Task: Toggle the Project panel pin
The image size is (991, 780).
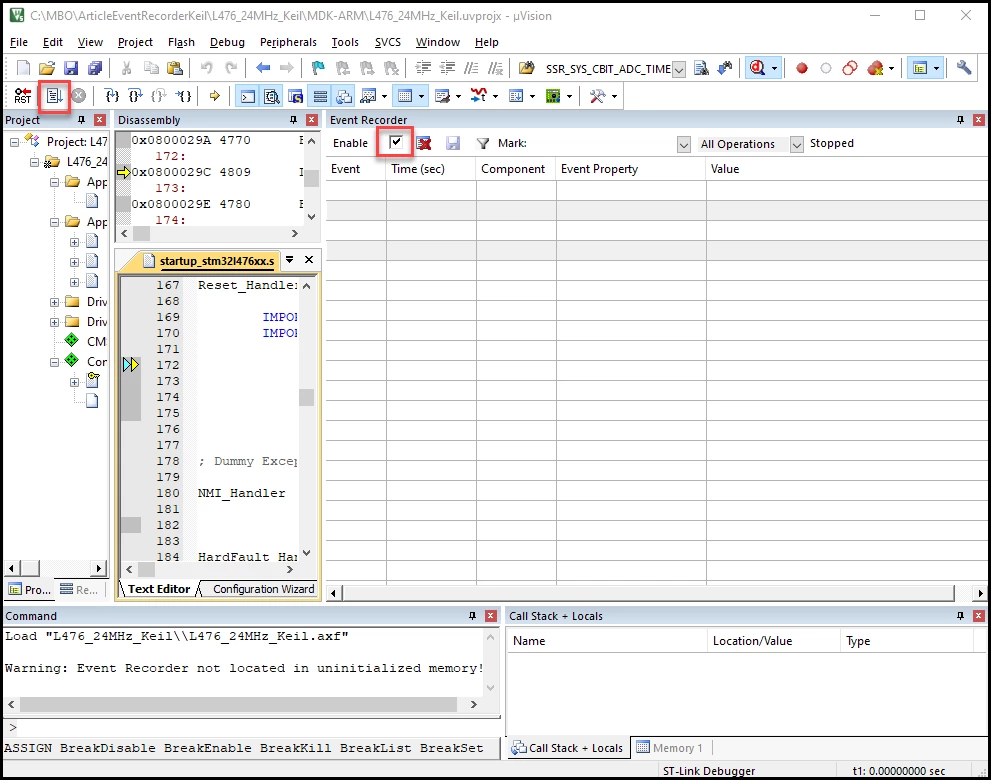Action: pos(81,119)
